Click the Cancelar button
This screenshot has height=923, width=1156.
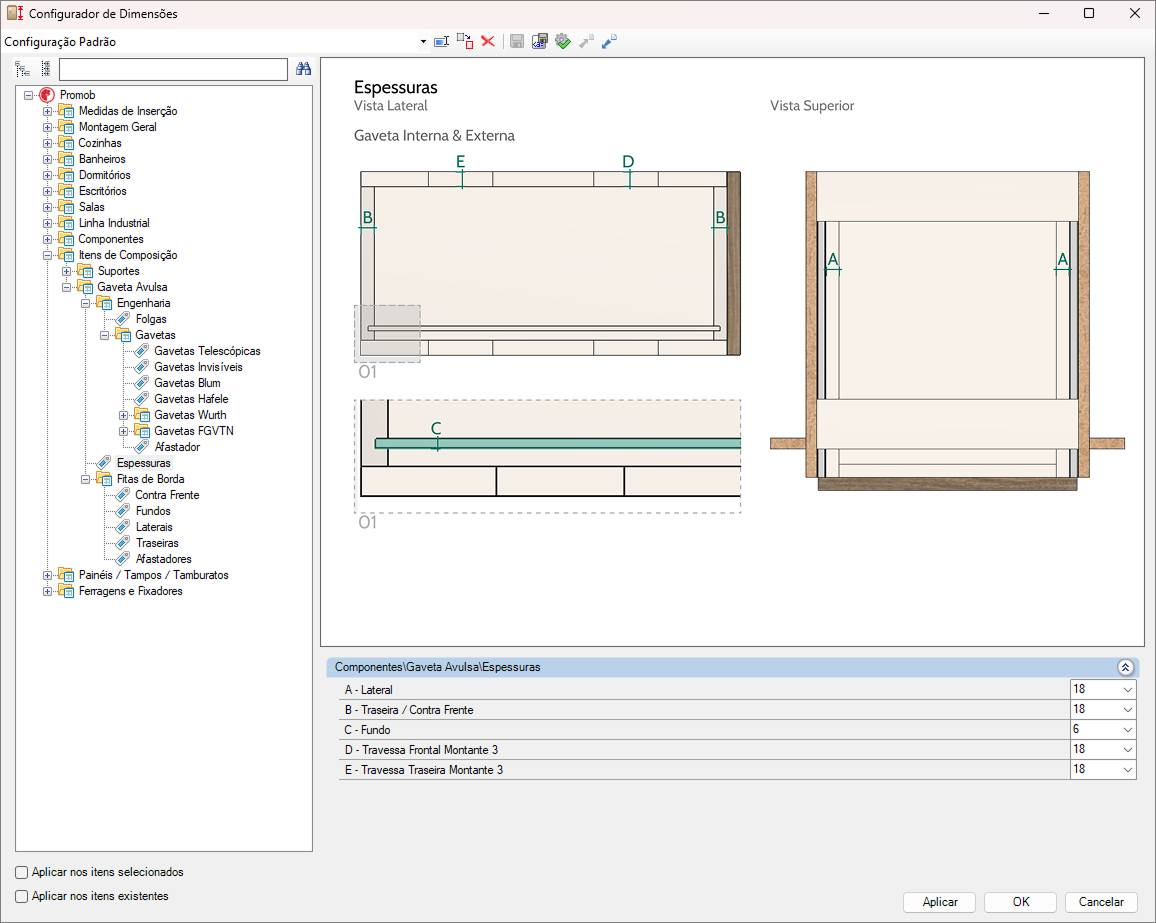pos(1101,902)
